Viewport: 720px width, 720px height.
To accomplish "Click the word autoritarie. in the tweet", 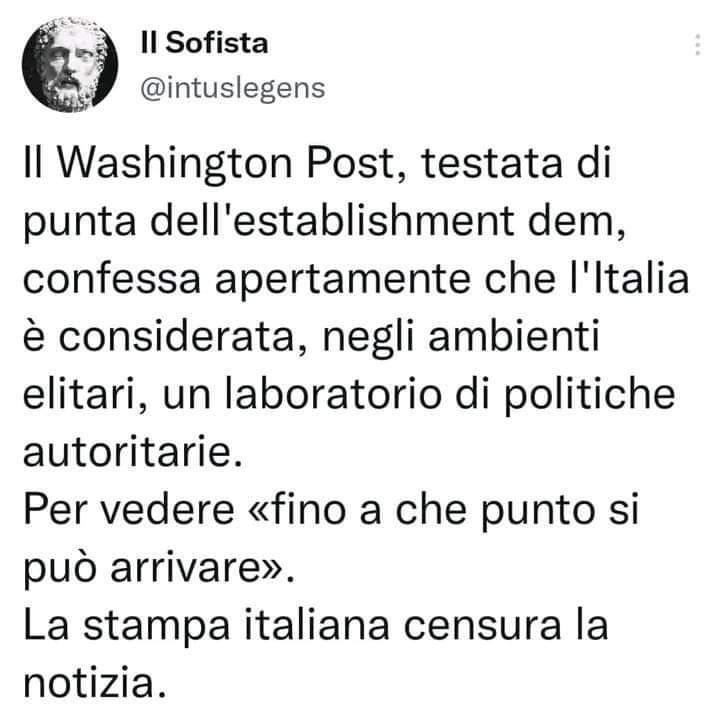I will click(x=133, y=452).
